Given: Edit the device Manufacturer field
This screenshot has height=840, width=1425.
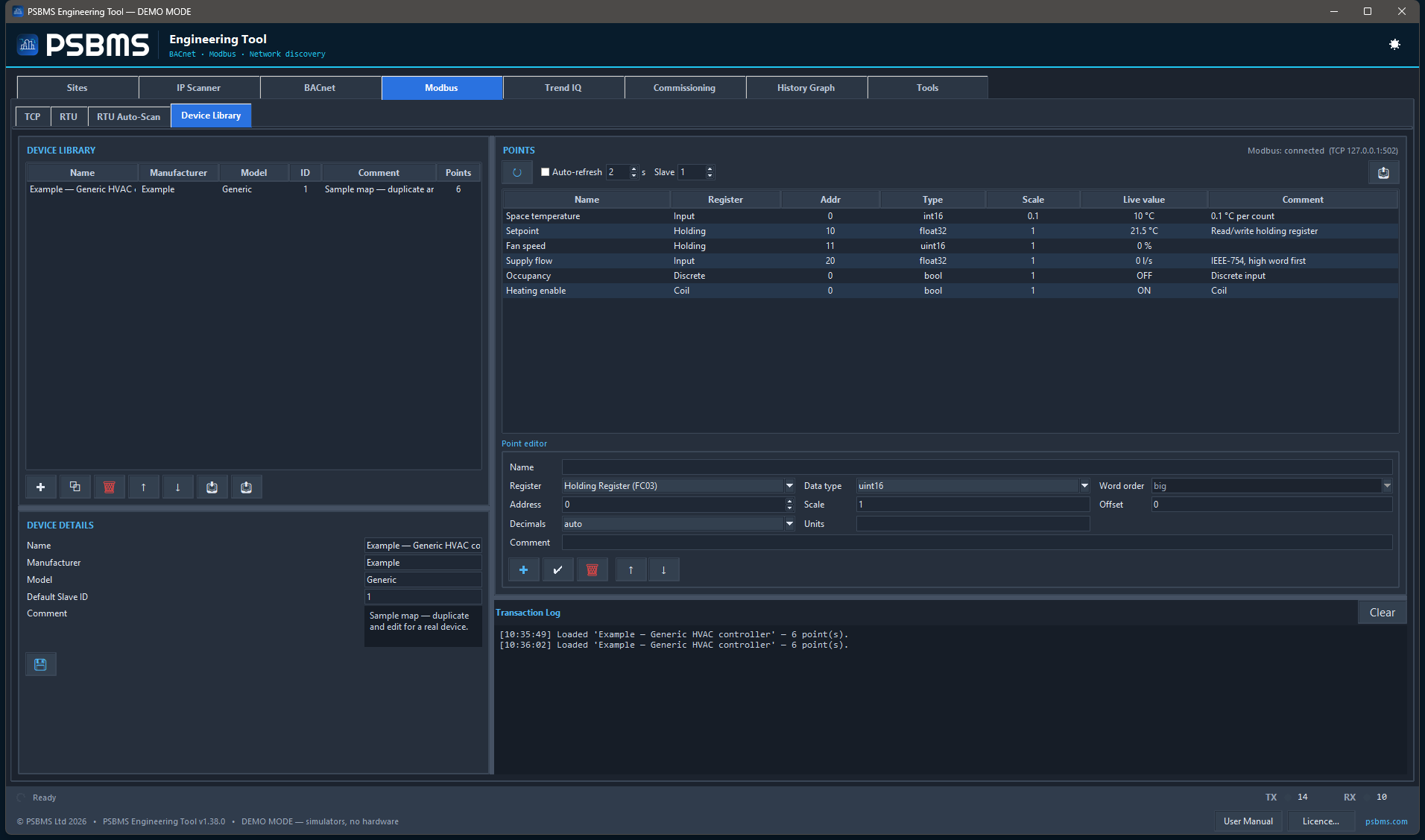Looking at the screenshot, I should coord(423,563).
